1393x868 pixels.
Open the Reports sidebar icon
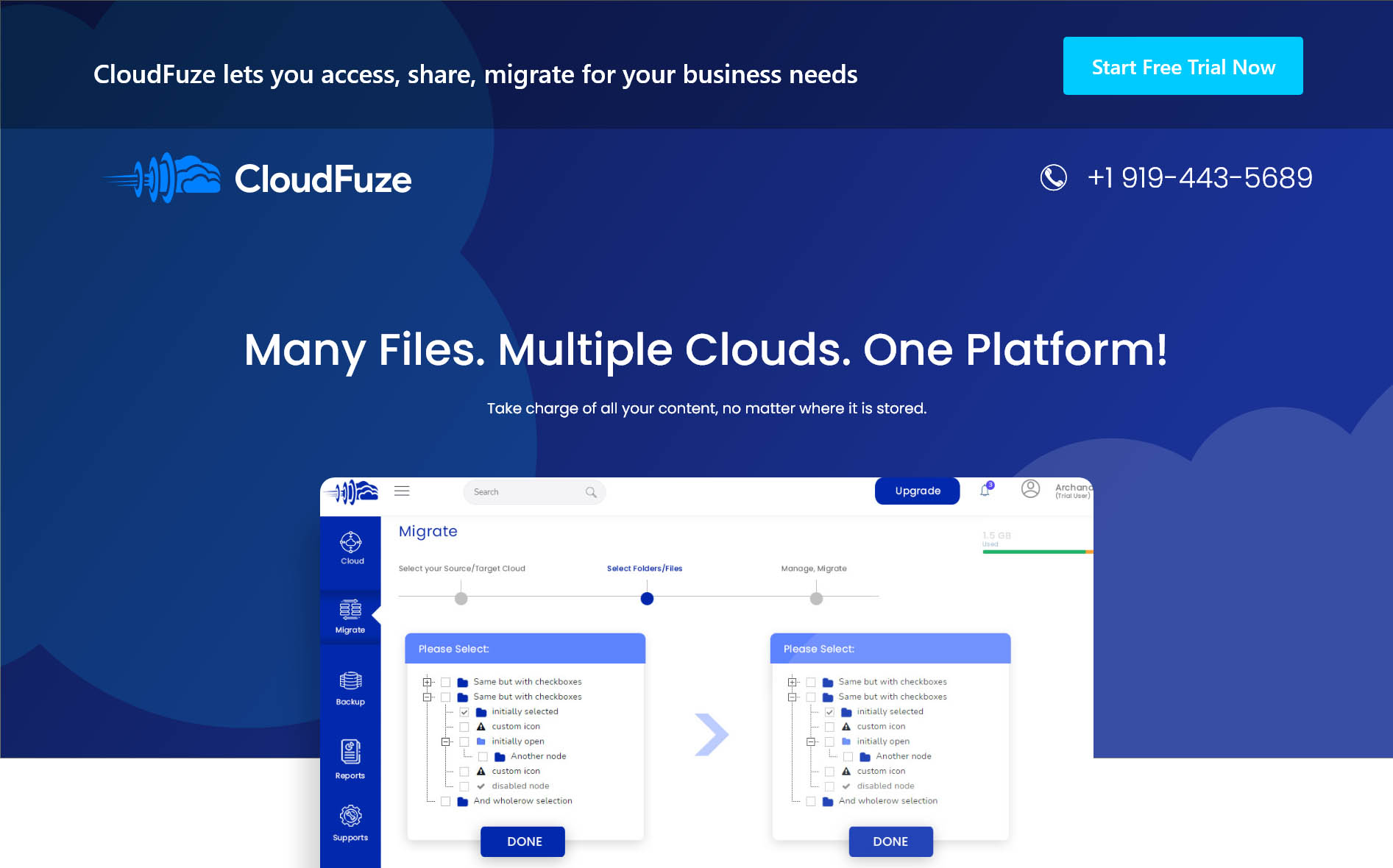coord(350,759)
